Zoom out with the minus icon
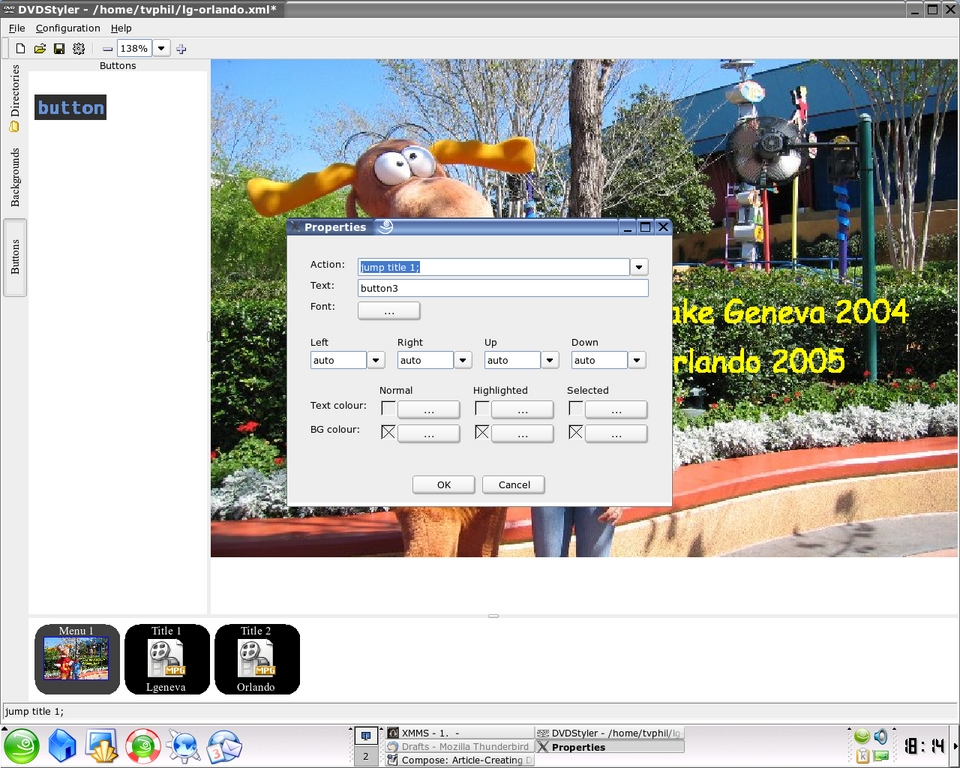 click(108, 48)
